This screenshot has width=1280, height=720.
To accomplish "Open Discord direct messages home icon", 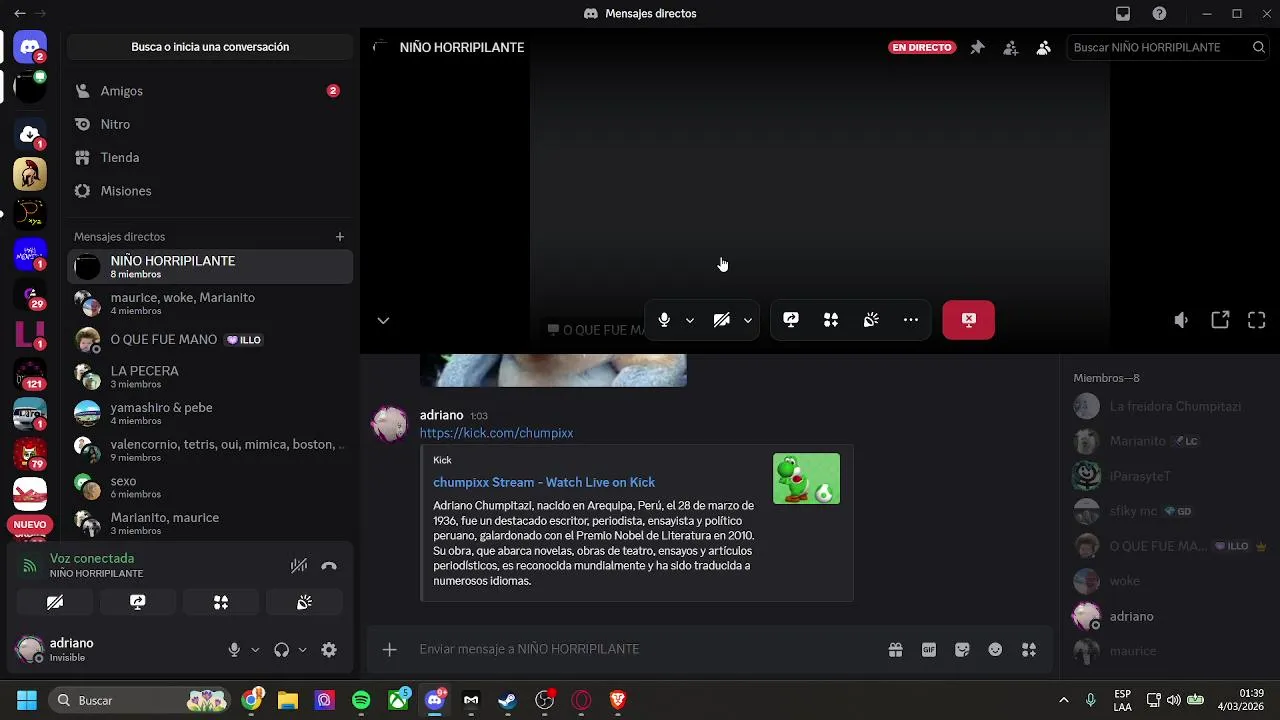I will coord(30,47).
